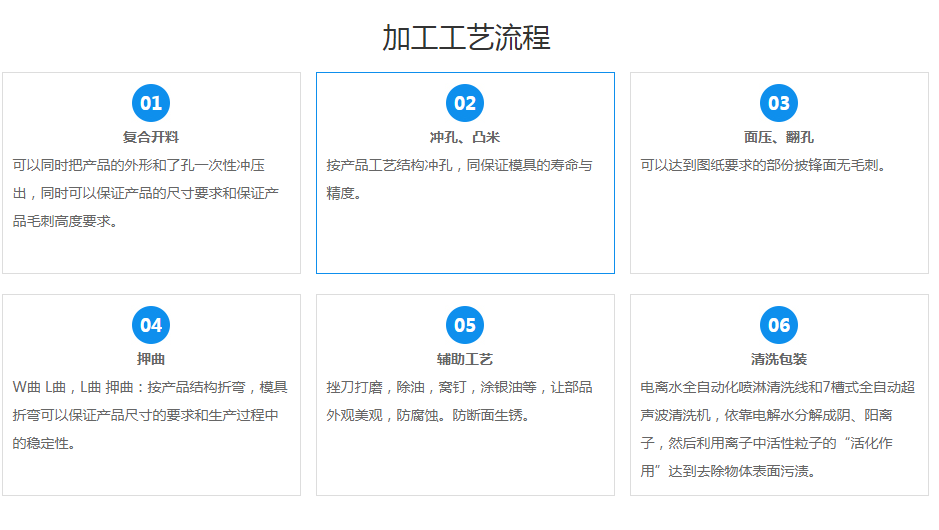The height and width of the screenshot is (530, 939).
Task: Click the description starting 电离水全自动化喷淋
Action: click(777, 429)
